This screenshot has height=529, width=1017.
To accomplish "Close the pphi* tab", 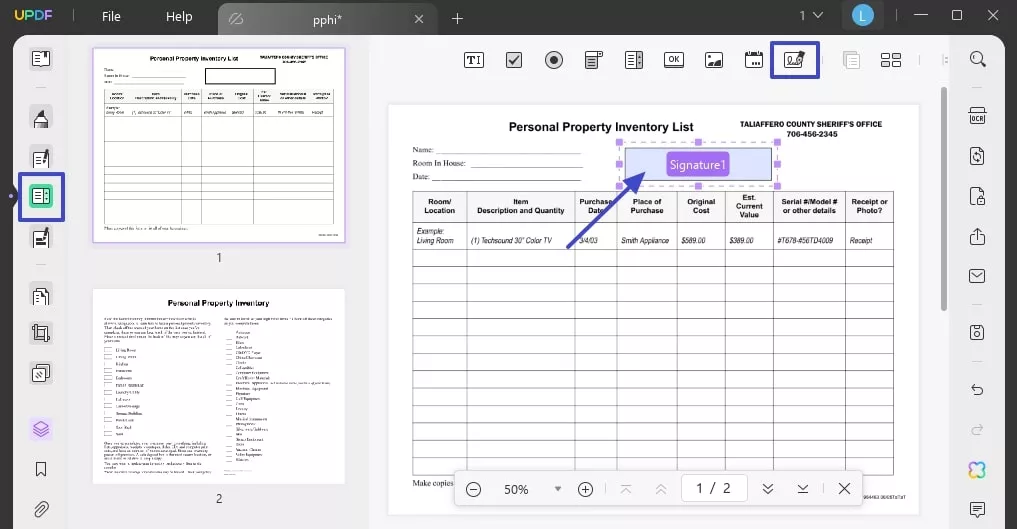I will click(x=419, y=19).
